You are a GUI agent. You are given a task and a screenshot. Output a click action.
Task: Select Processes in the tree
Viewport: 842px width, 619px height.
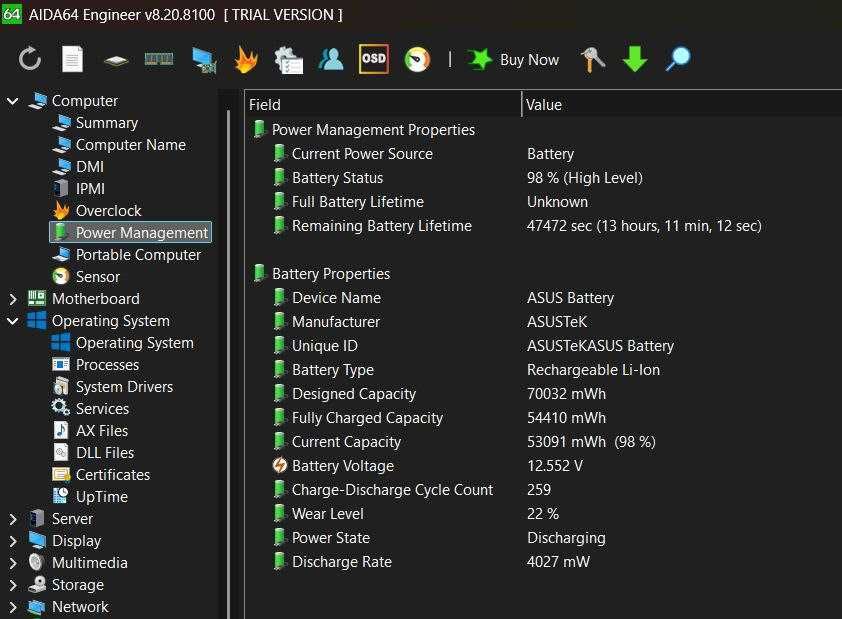click(x=107, y=365)
